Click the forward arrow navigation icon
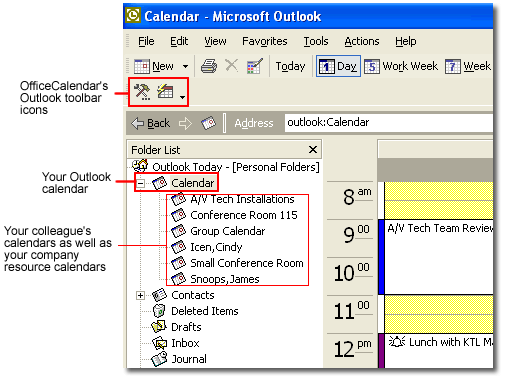The width and height of the screenshot is (505, 376). pos(185,123)
